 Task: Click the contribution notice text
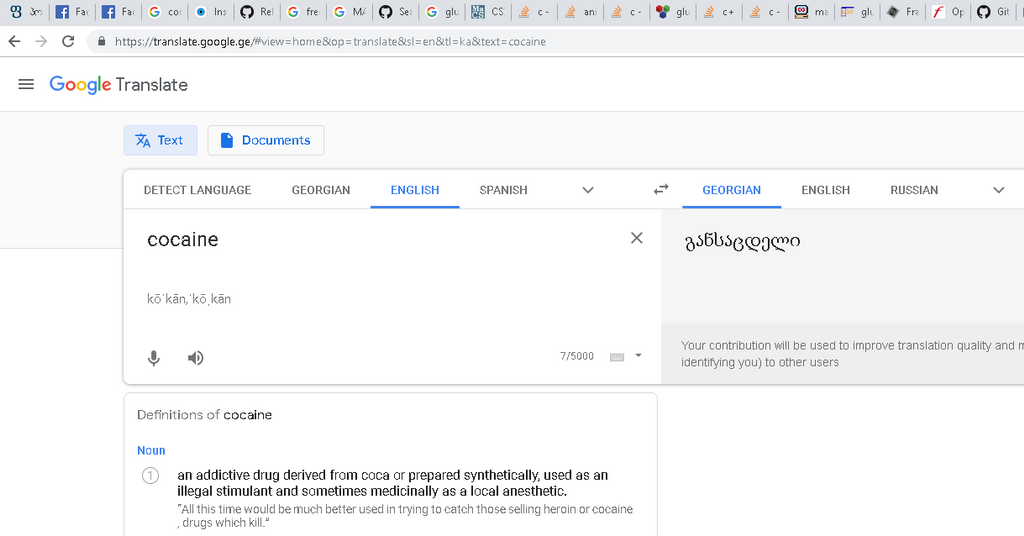[x=852, y=354]
